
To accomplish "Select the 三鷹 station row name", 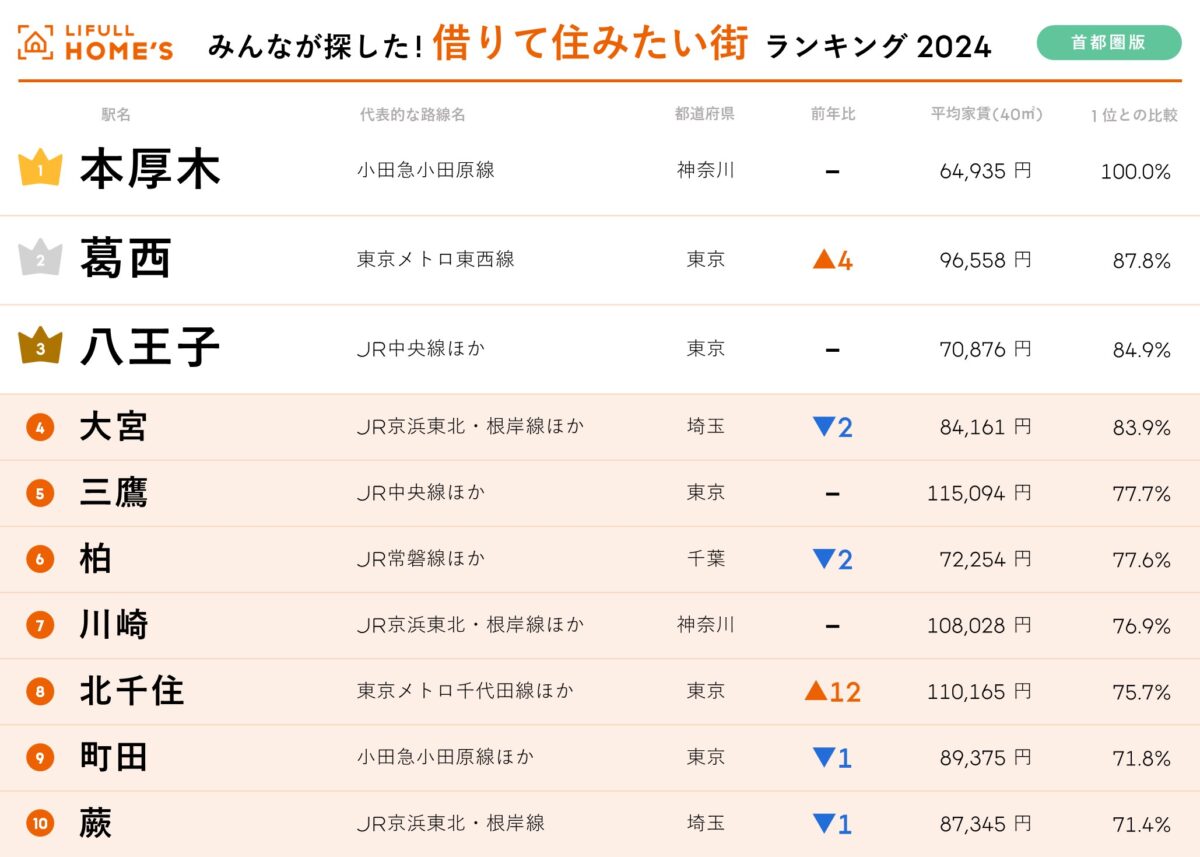I will pos(113,493).
